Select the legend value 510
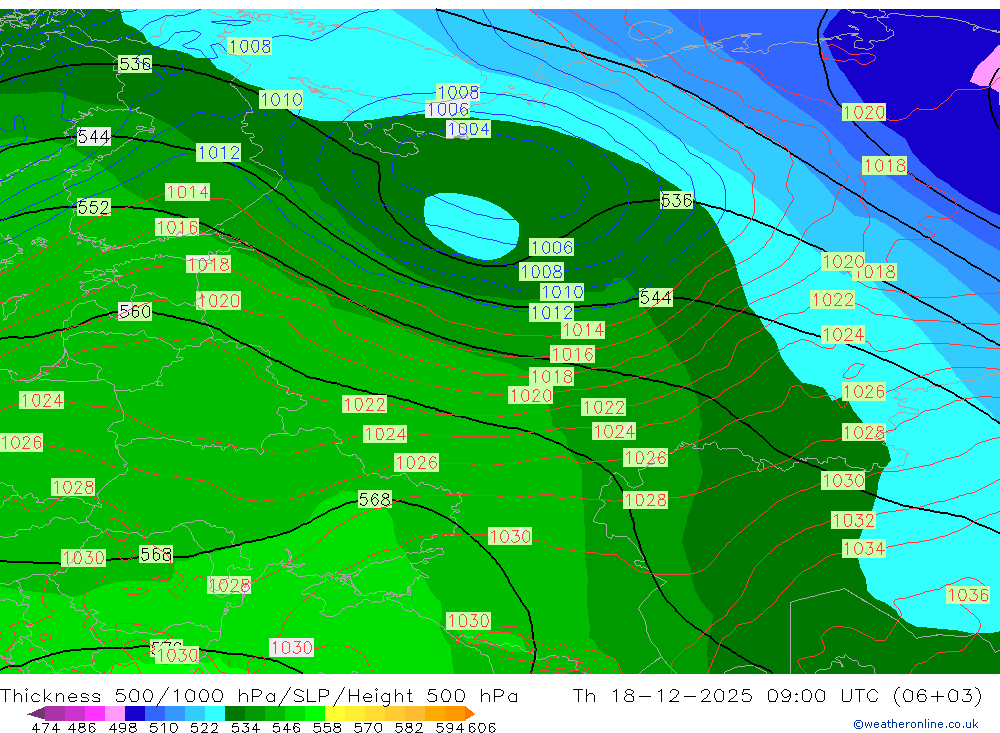Screen dimensions: 1000x733 pyautogui.click(x=163, y=727)
